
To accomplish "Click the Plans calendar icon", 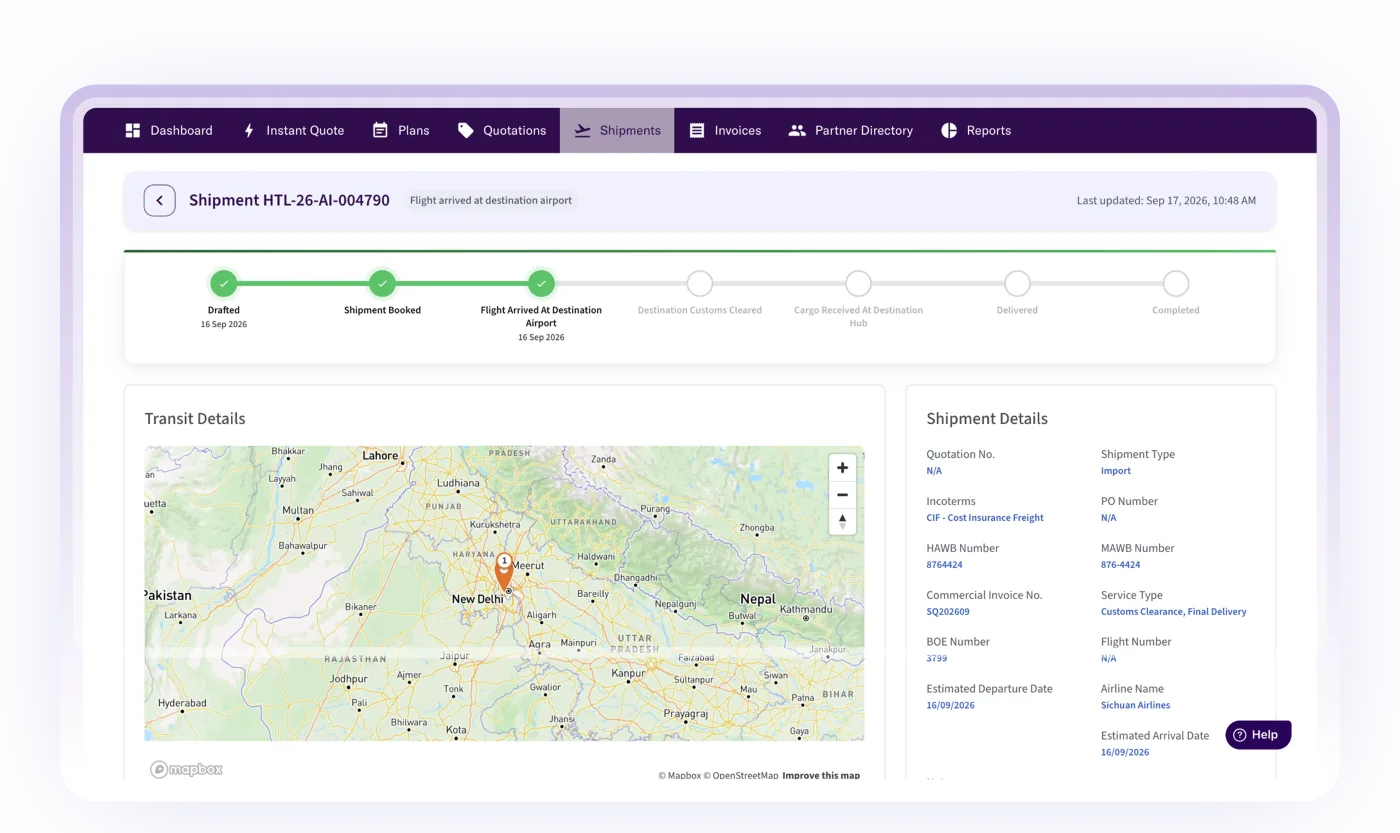I will tap(380, 130).
